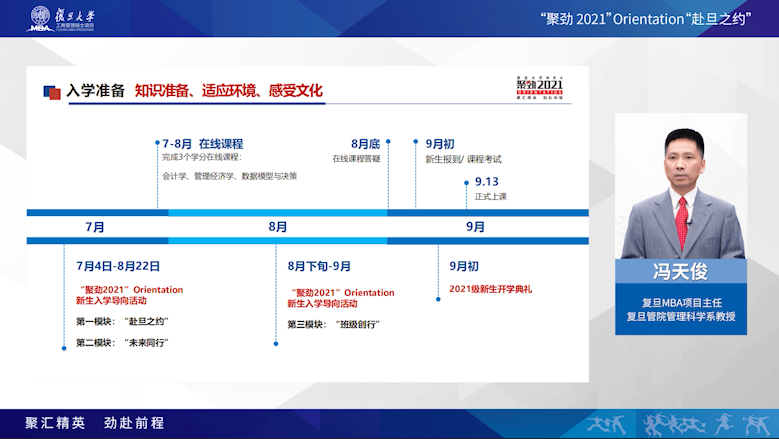The image size is (779, 439).
Task: Click the 复旦MBA项目主任 title line
Action: (x=682, y=302)
